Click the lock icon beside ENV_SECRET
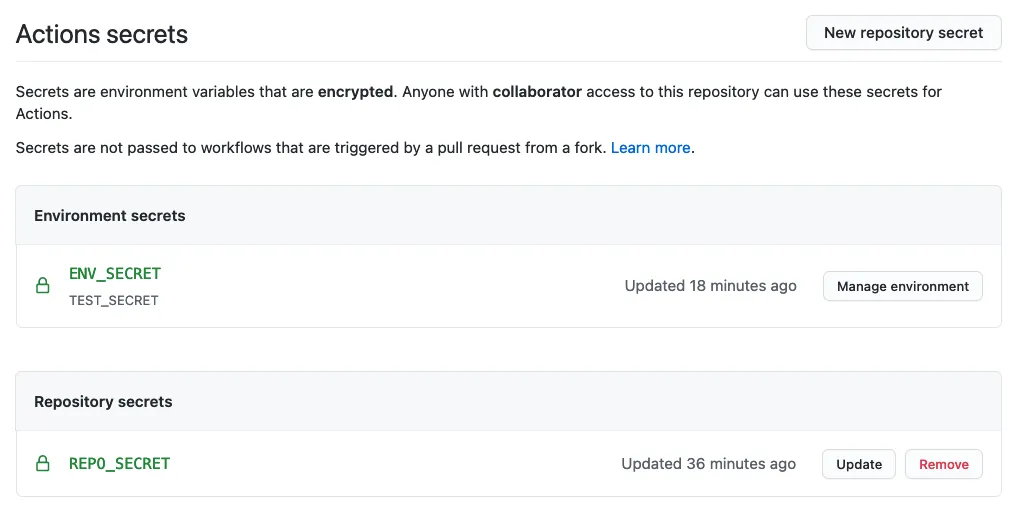Viewport: 1021px width, 531px height. pyautogui.click(x=43, y=286)
